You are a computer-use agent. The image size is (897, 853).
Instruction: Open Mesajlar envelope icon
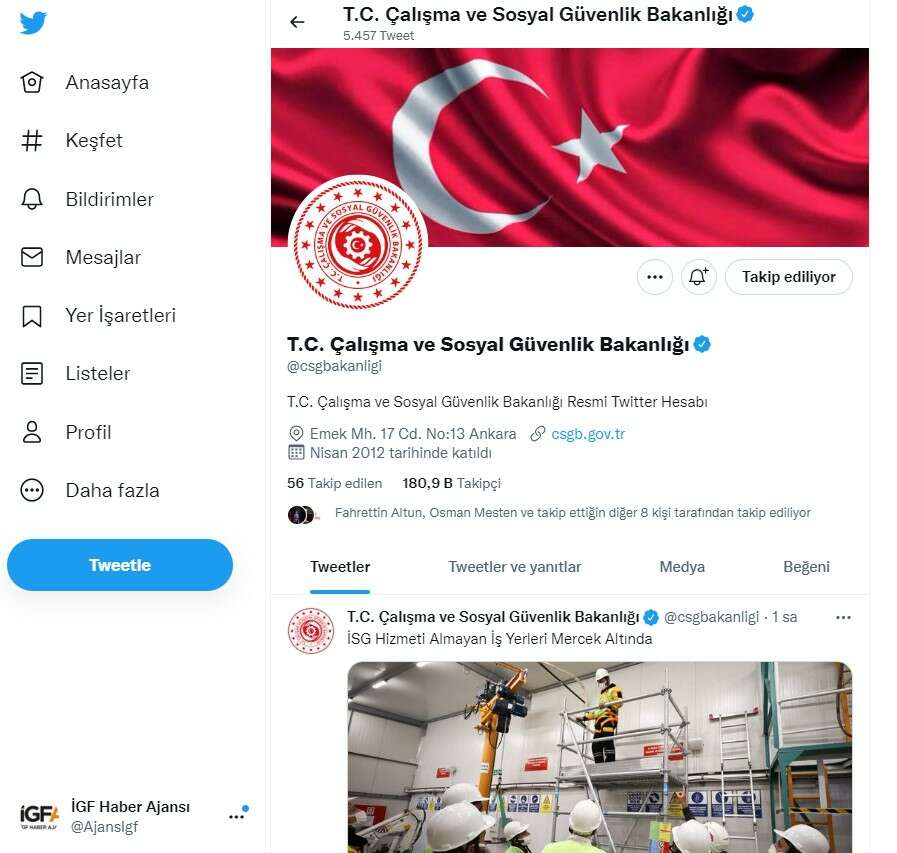tap(31, 257)
